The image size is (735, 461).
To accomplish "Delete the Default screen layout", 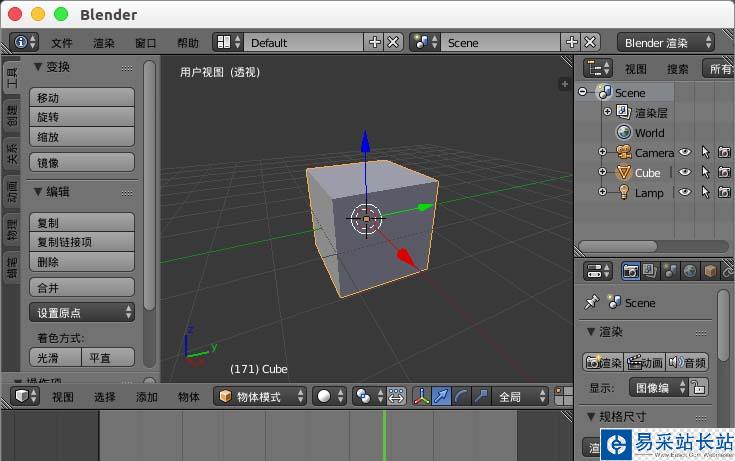I will tap(393, 42).
